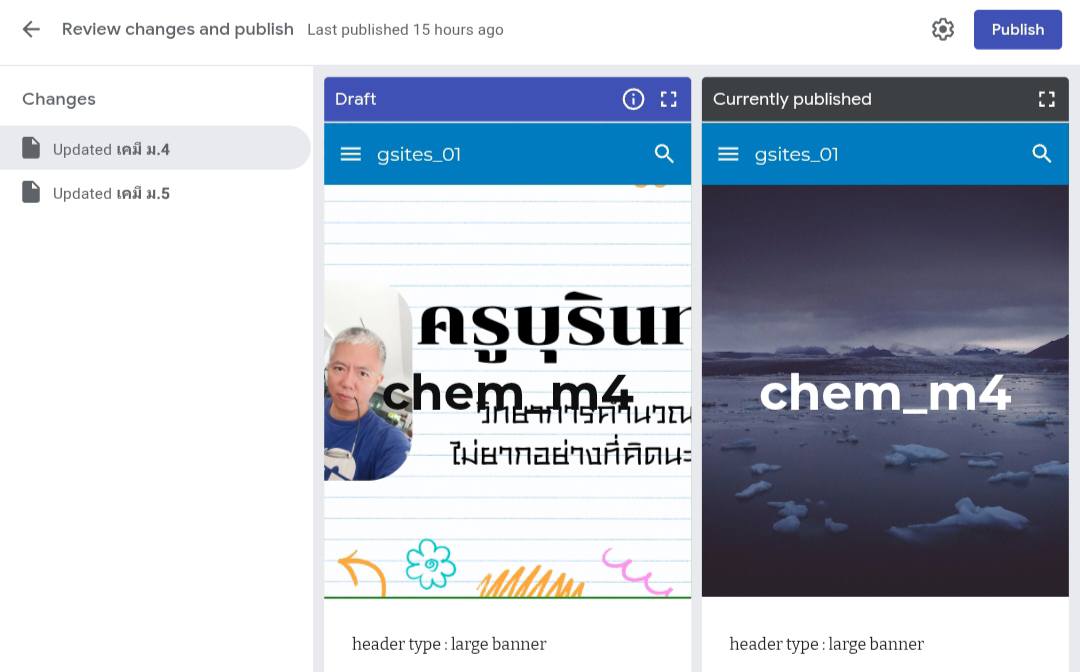
Task: Open publish settings gear icon
Action: (942, 30)
